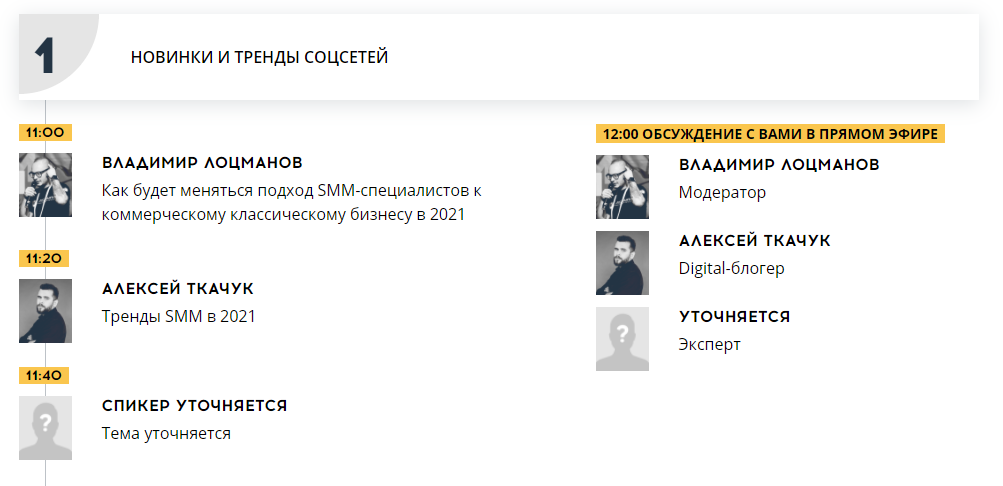Image resolution: width=1003 pixels, height=486 pixels.
Task: Click the name Алексей Ткачук above Тренды SMM
Action: tap(178, 288)
